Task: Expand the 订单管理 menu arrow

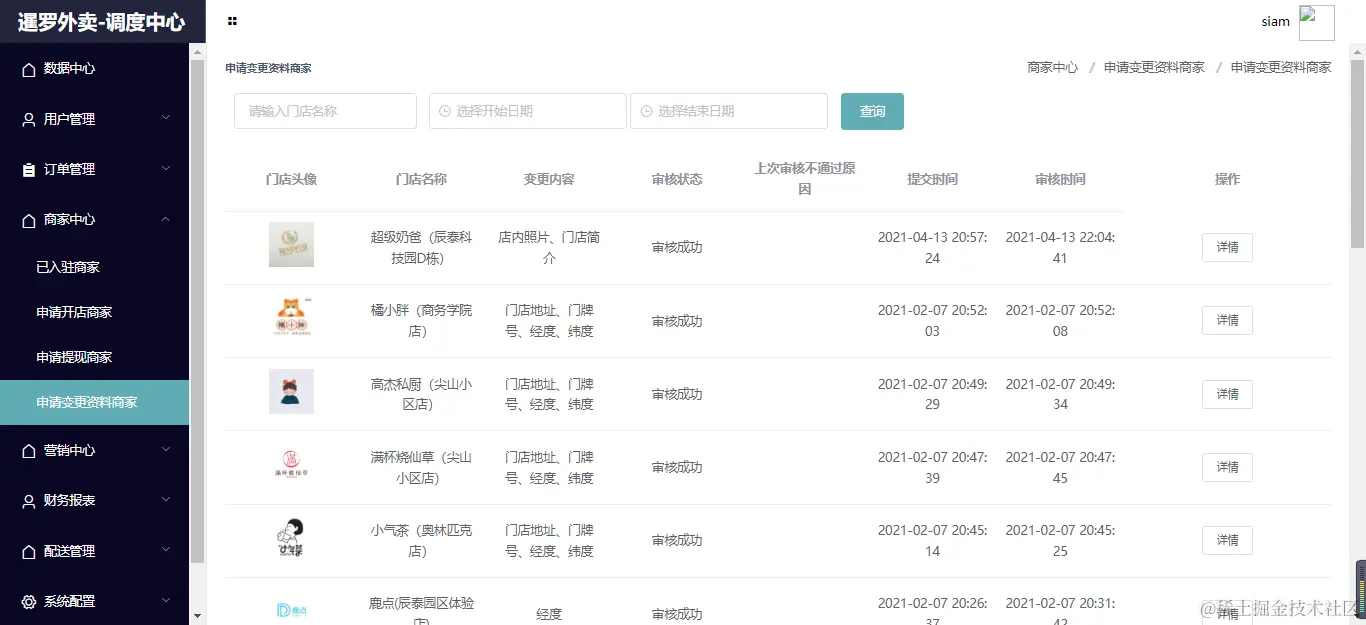Action: pyautogui.click(x=166, y=168)
